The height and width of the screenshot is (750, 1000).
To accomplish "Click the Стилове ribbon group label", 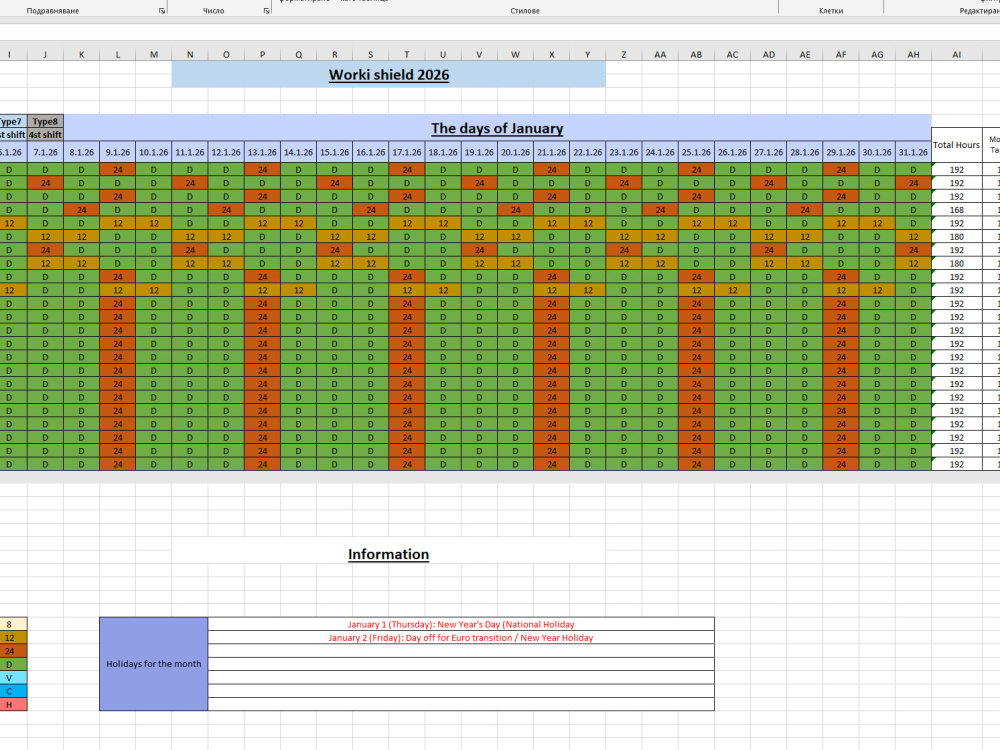I will [x=525, y=11].
